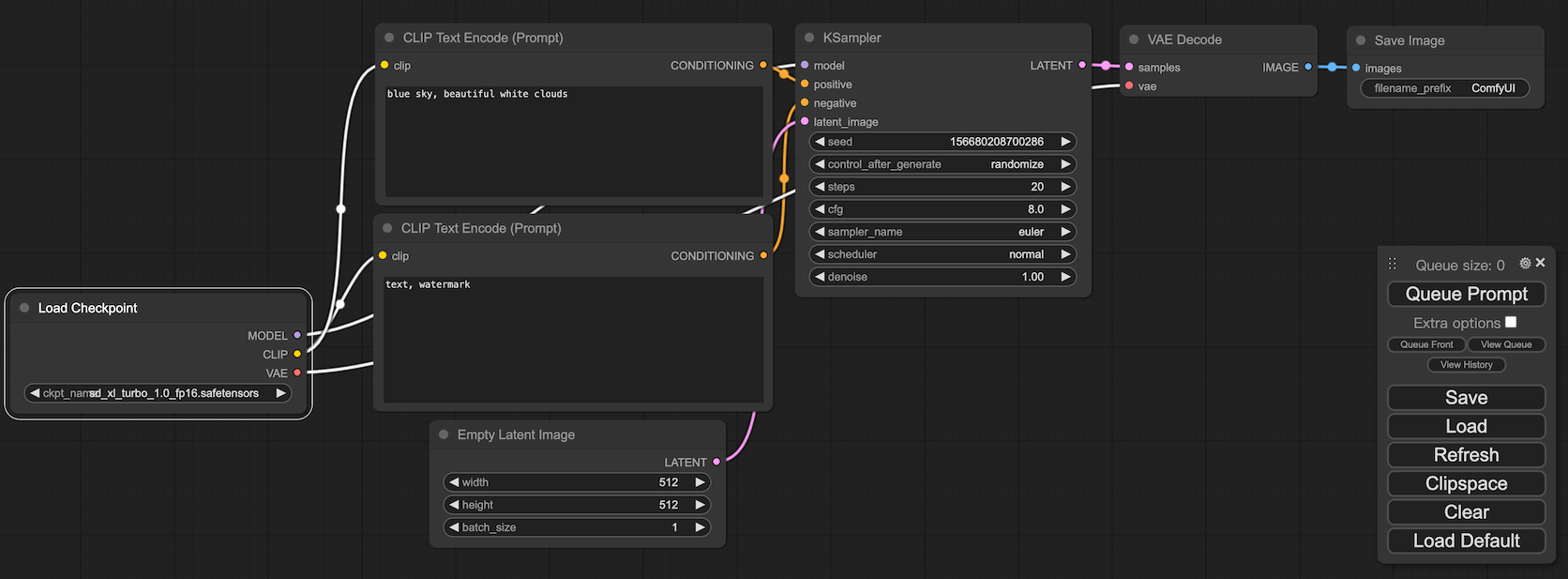Open the scheduler dropdown showing normal
Viewport: 1568px width, 579px height.
click(942, 254)
